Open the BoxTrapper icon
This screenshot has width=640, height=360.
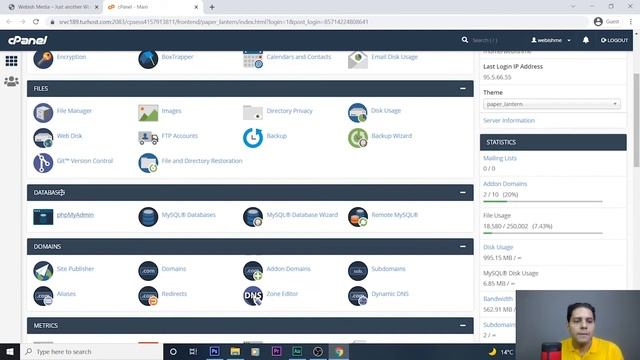(x=148, y=60)
